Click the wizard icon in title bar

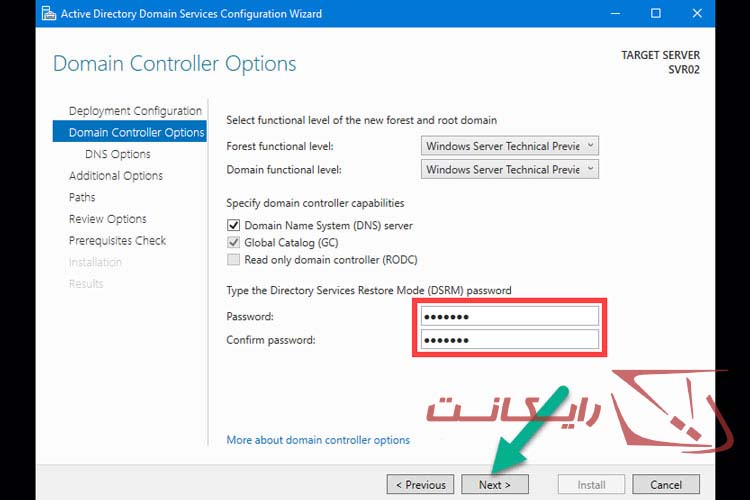47,14
